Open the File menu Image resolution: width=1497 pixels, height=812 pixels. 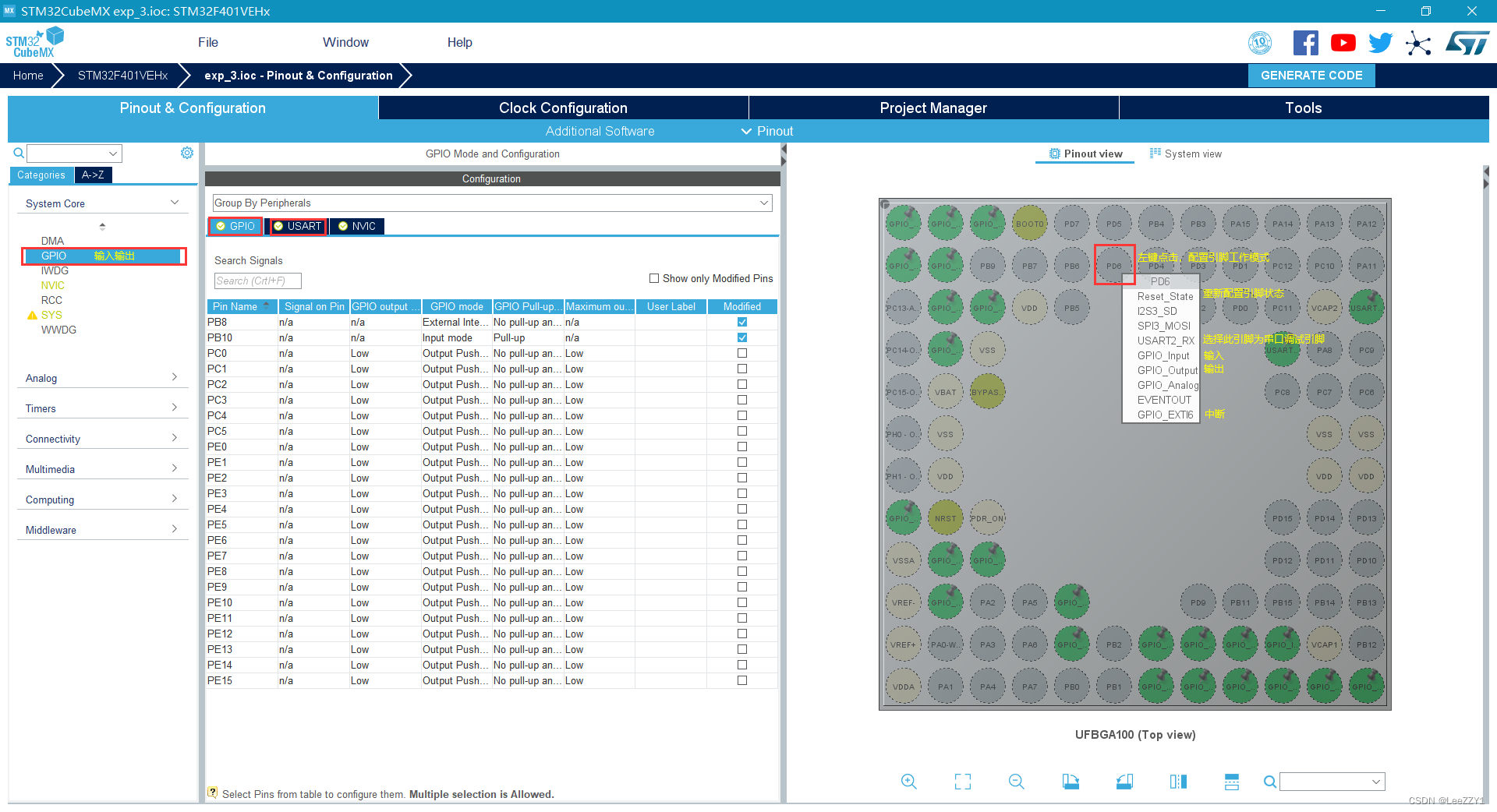pyautogui.click(x=208, y=42)
